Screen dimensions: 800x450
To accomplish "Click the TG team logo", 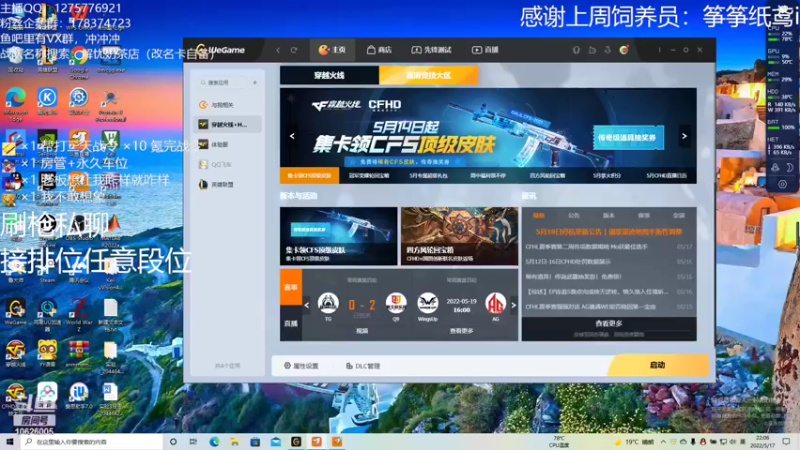I will coord(328,303).
